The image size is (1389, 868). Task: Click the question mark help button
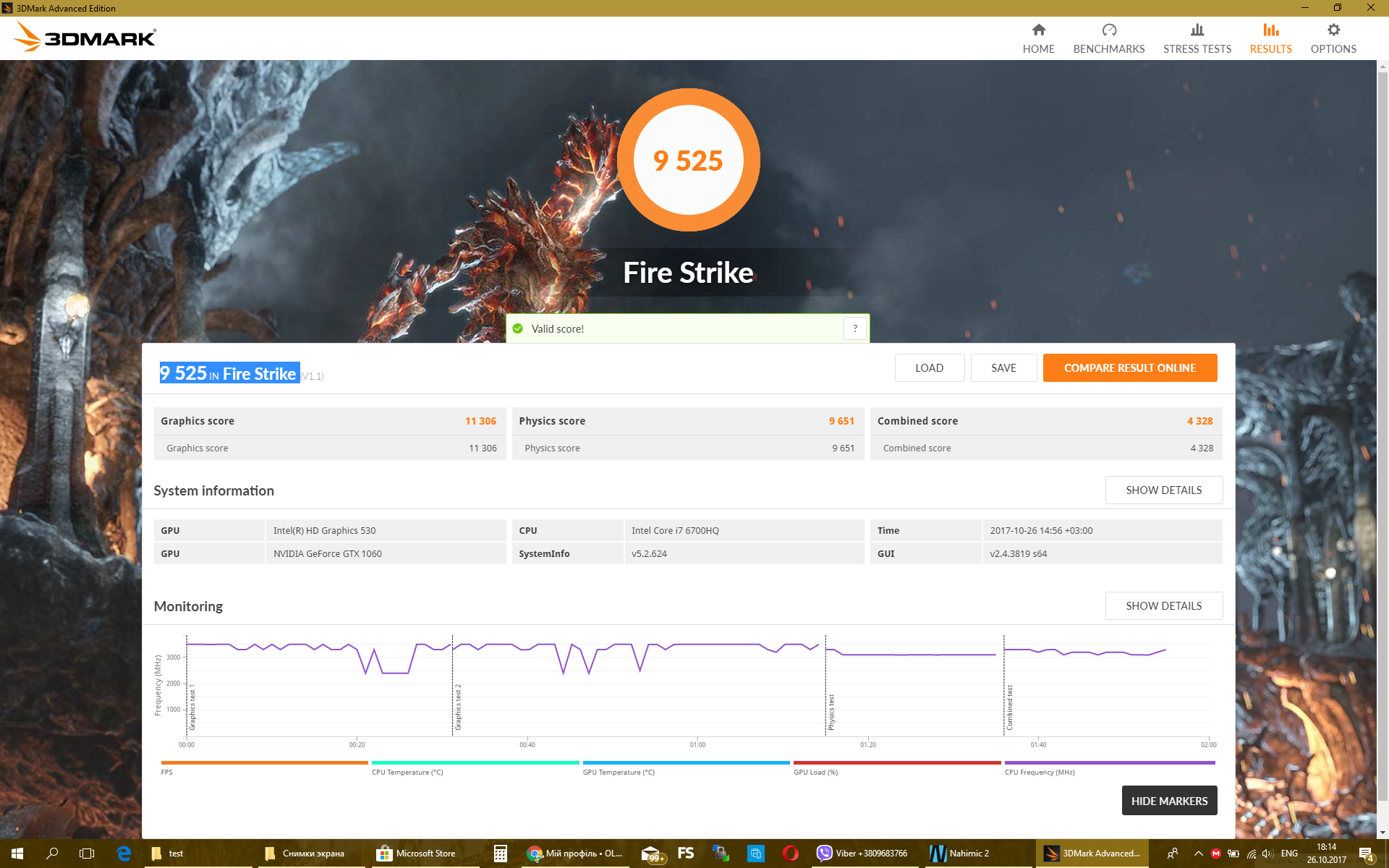(x=855, y=328)
